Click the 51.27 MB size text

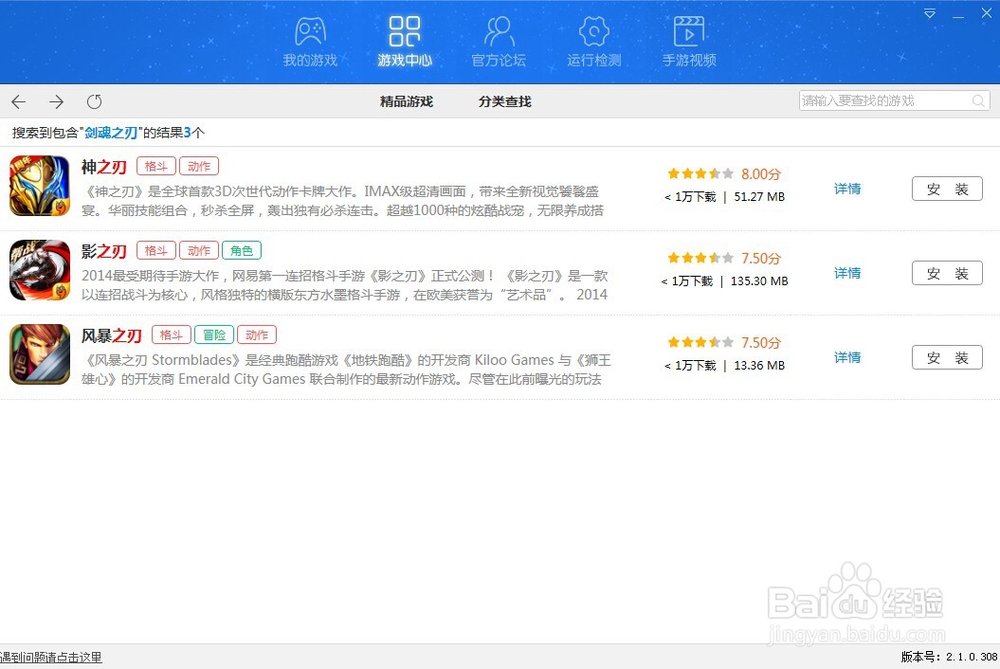click(759, 196)
